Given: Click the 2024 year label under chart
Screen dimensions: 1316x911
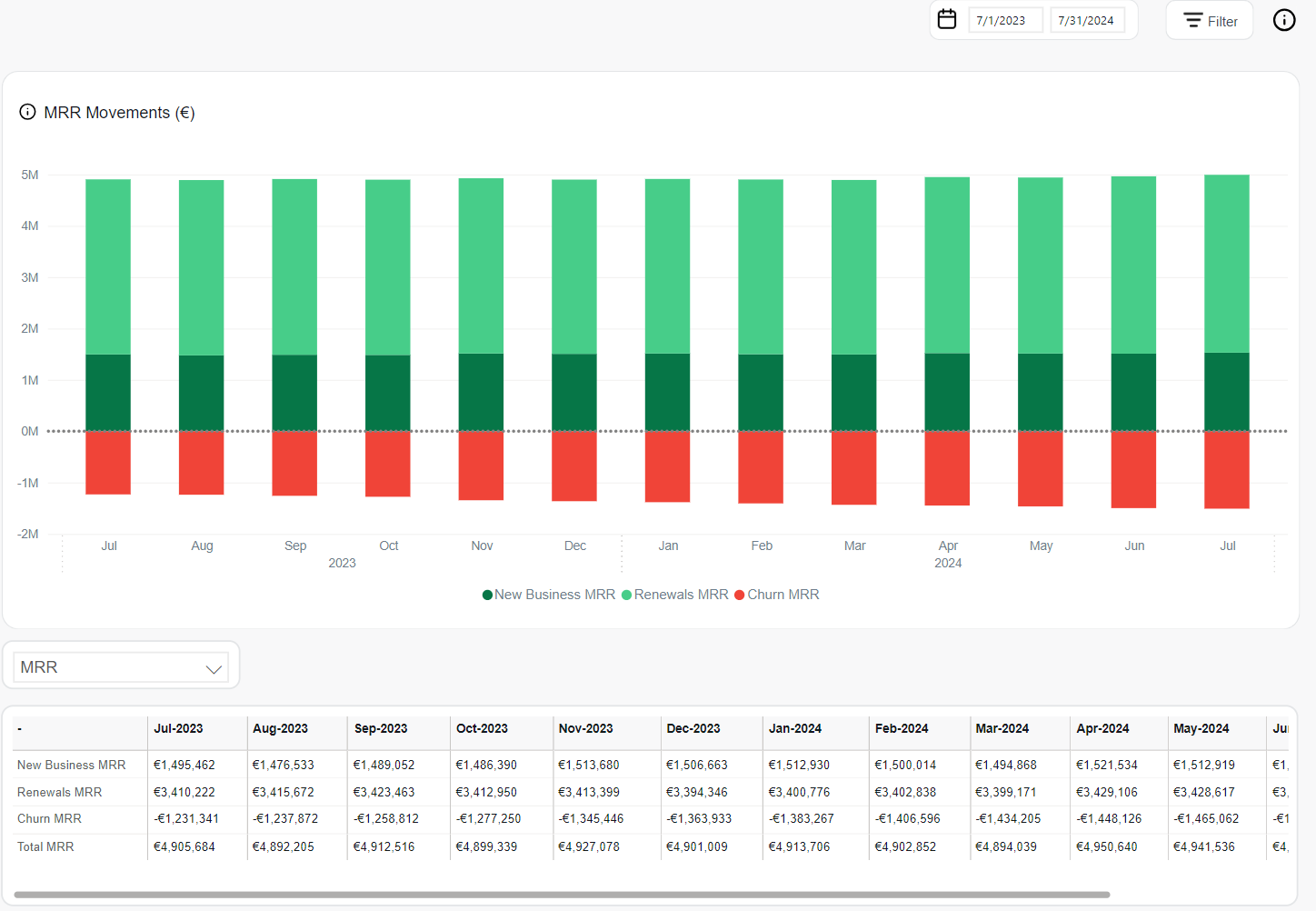Looking at the screenshot, I should 948,563.
